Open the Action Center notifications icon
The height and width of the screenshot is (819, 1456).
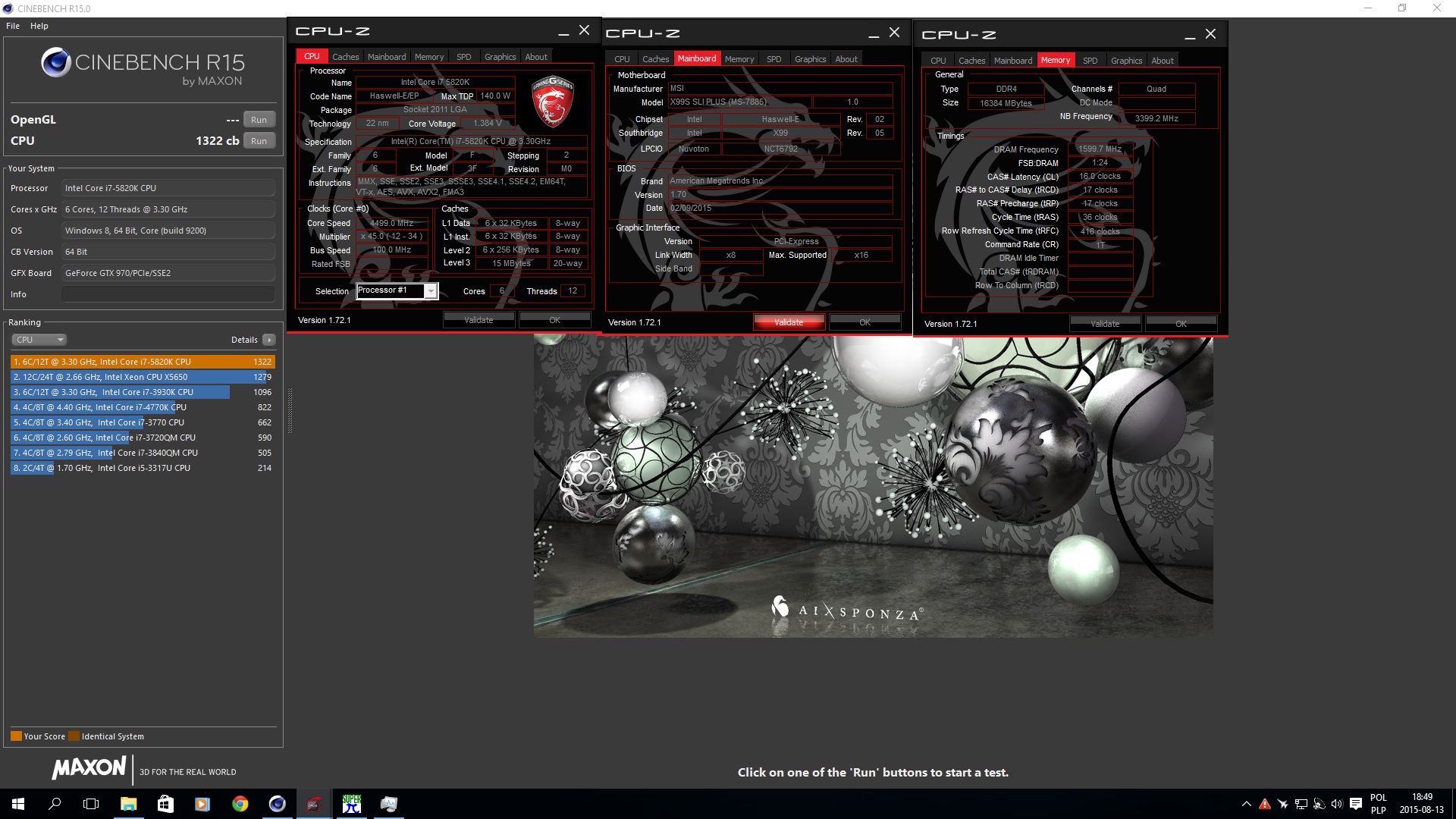point(1356,804)
